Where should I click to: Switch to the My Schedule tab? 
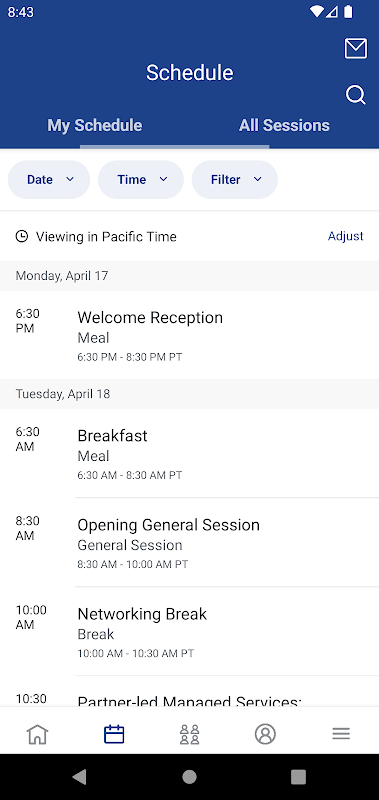coord(95,126)
